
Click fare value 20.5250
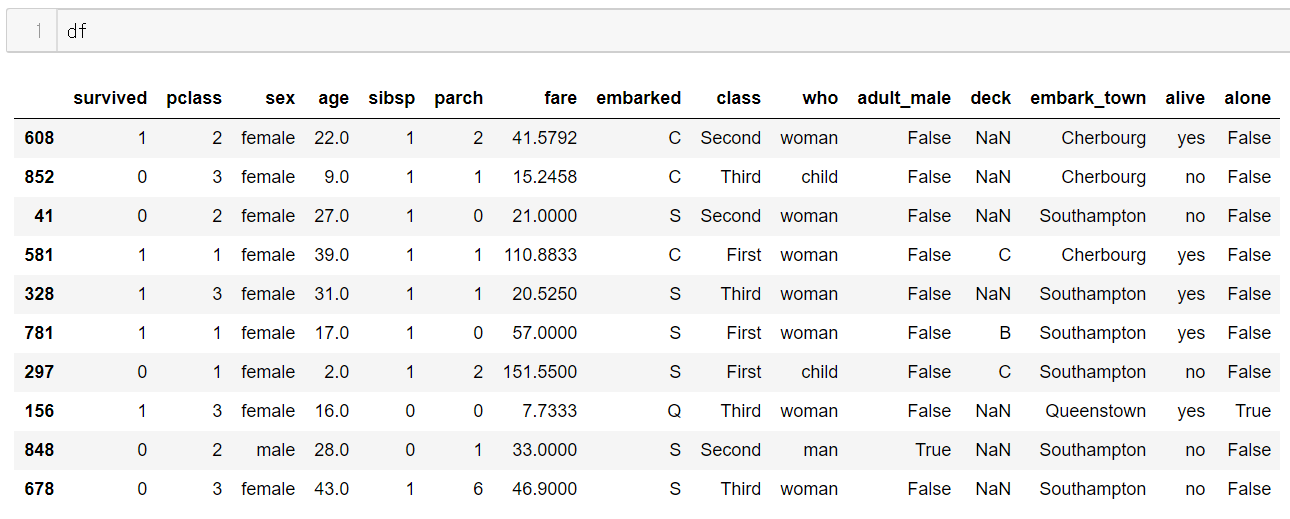(x=546, y=294)
